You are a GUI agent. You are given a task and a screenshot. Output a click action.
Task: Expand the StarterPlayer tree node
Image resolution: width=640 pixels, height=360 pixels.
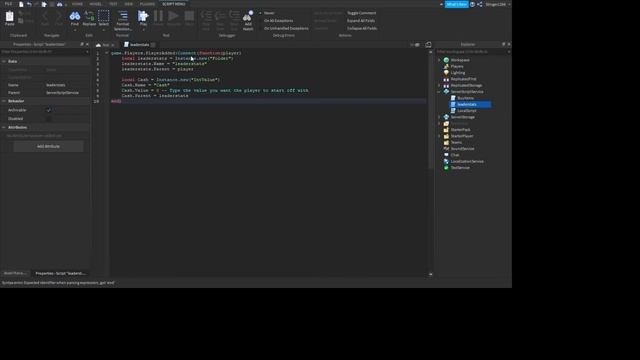pos(440,136)
